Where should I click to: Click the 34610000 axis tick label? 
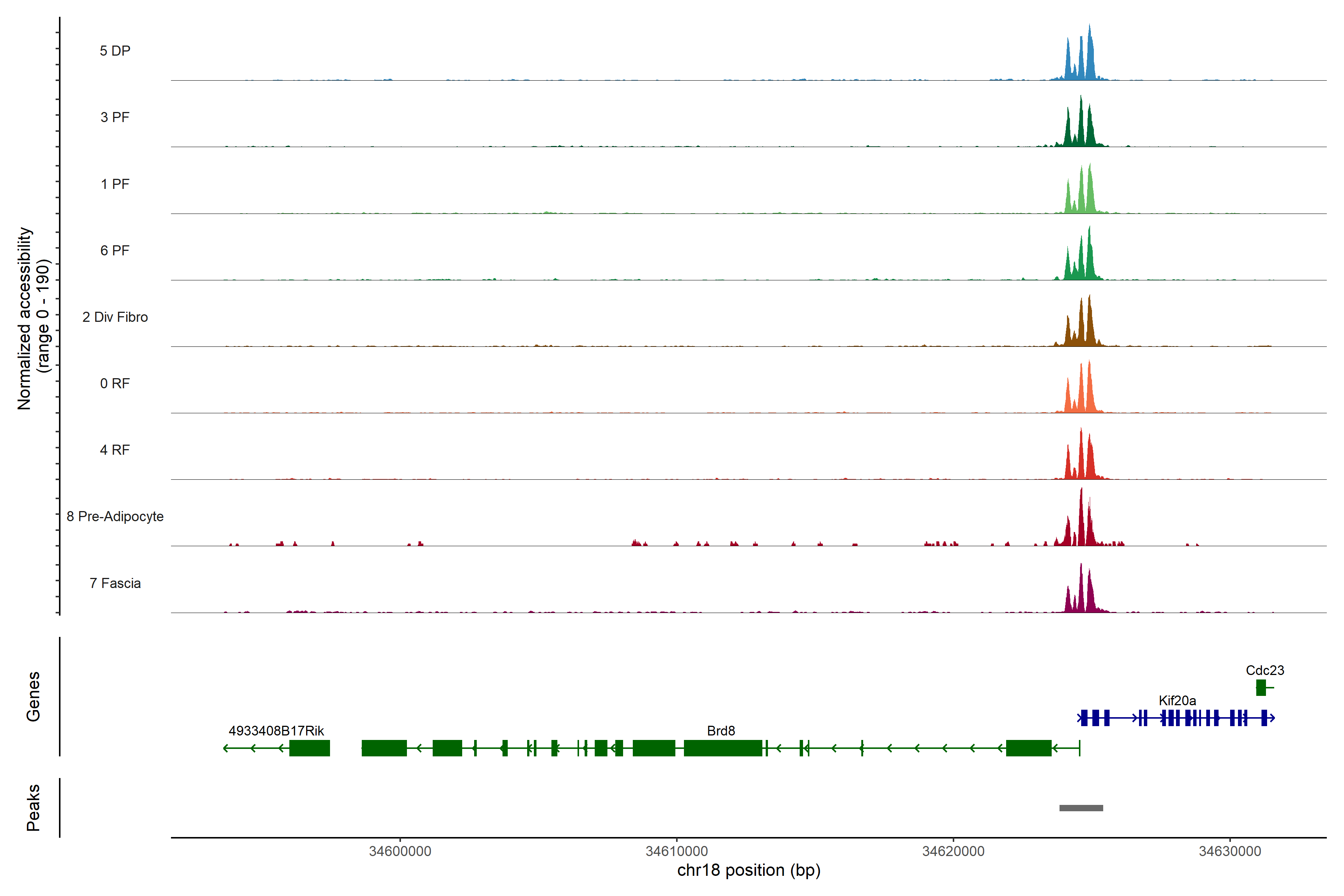coord(676,851)
